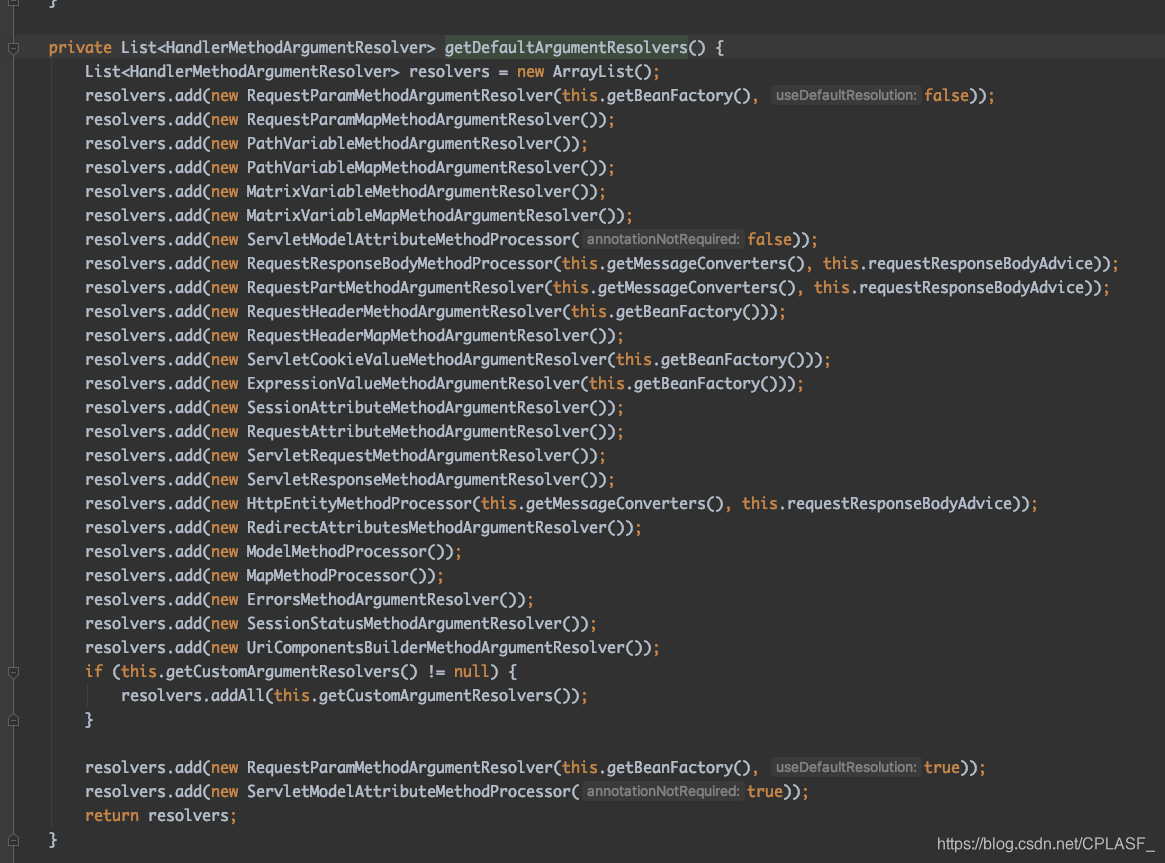The height and width of the screenshot is (863, 1165).
Task: Collapse the if getCustomArgumentResolvers block fold marker
Action: 13,672
